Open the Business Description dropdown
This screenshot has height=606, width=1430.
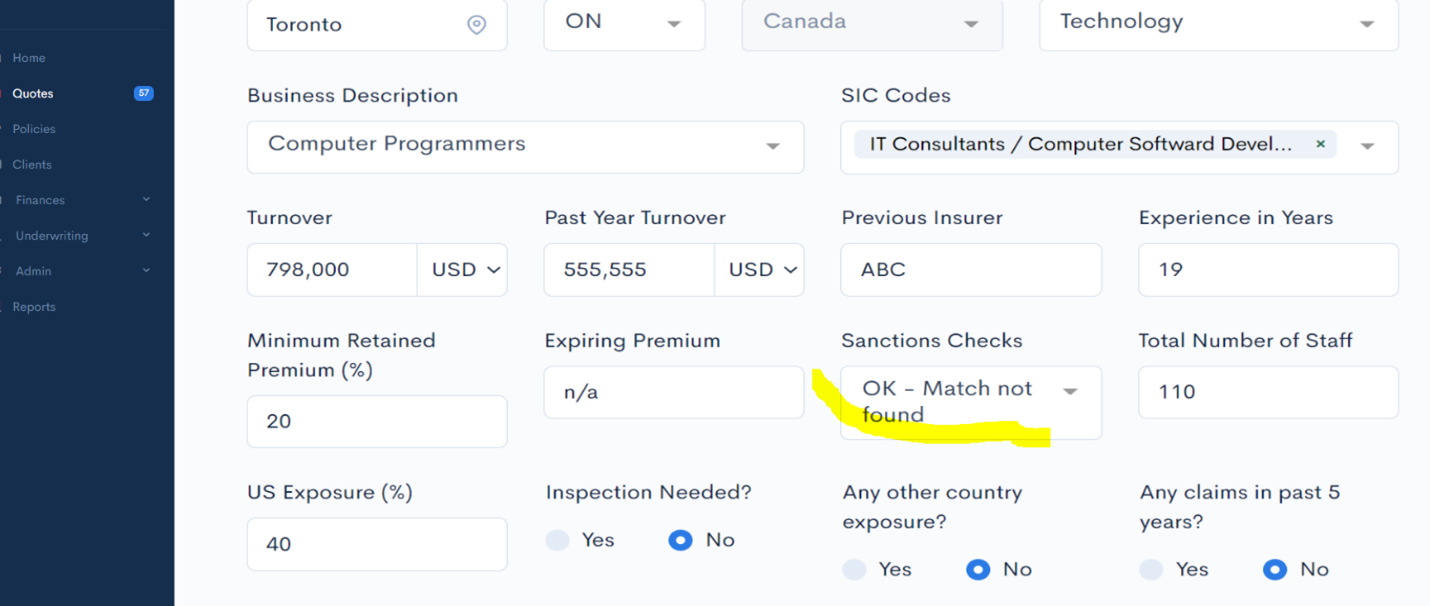pyautogui.click(x=525, y=147)
